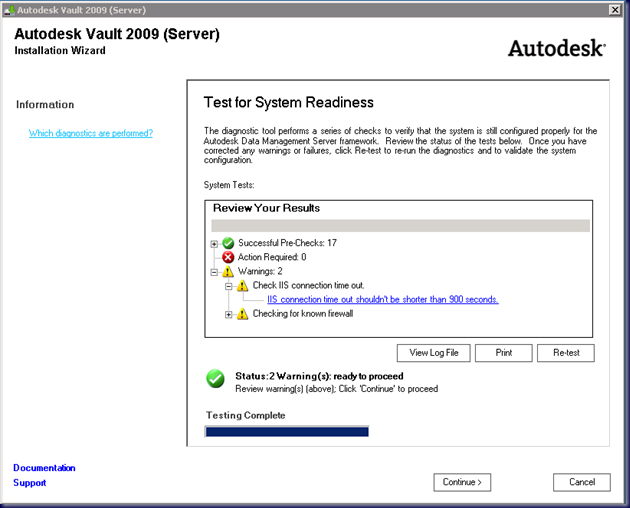Click the large green status check icon
Screen dimensions: 630x508
point(215,379)
